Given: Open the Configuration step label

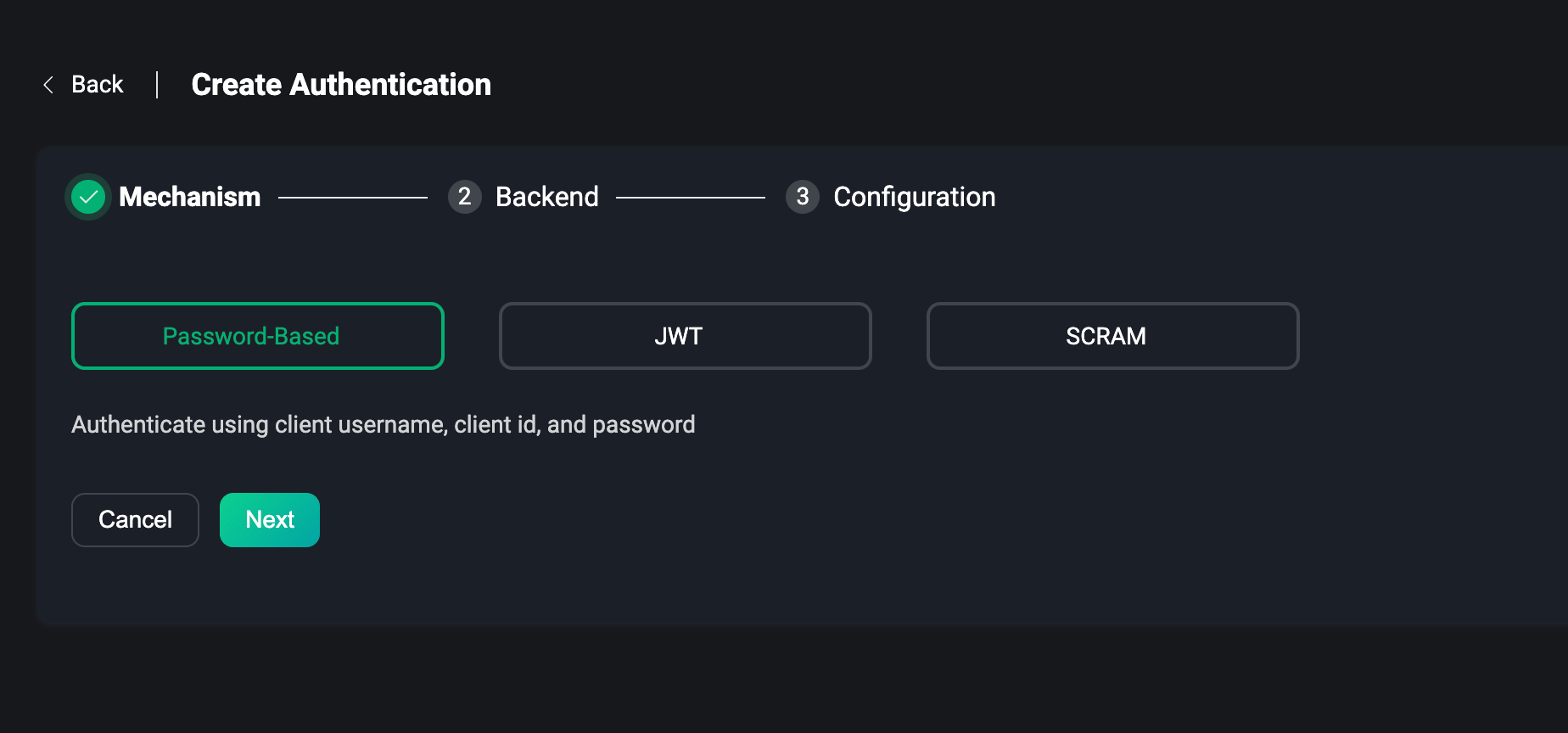Looking at the screenshot, I should (x=914, y=197).
